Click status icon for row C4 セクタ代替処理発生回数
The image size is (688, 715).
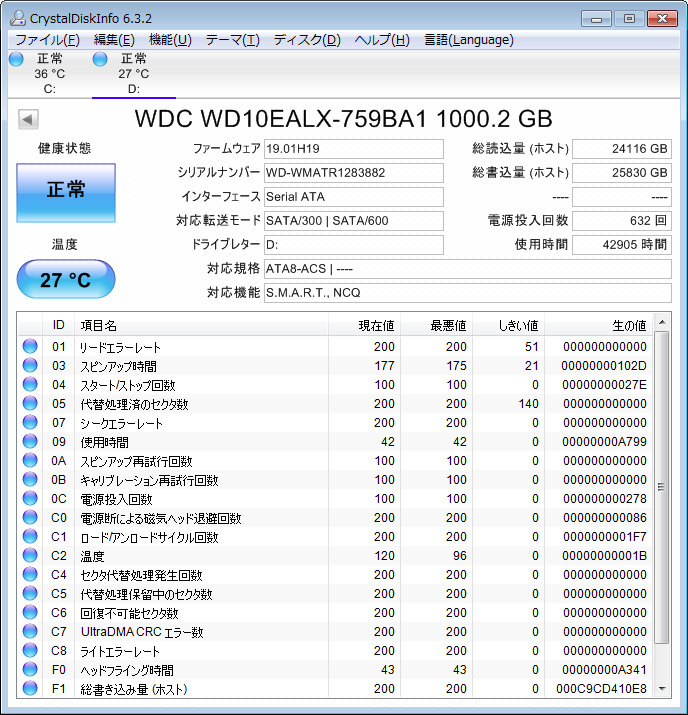point(30,575)
